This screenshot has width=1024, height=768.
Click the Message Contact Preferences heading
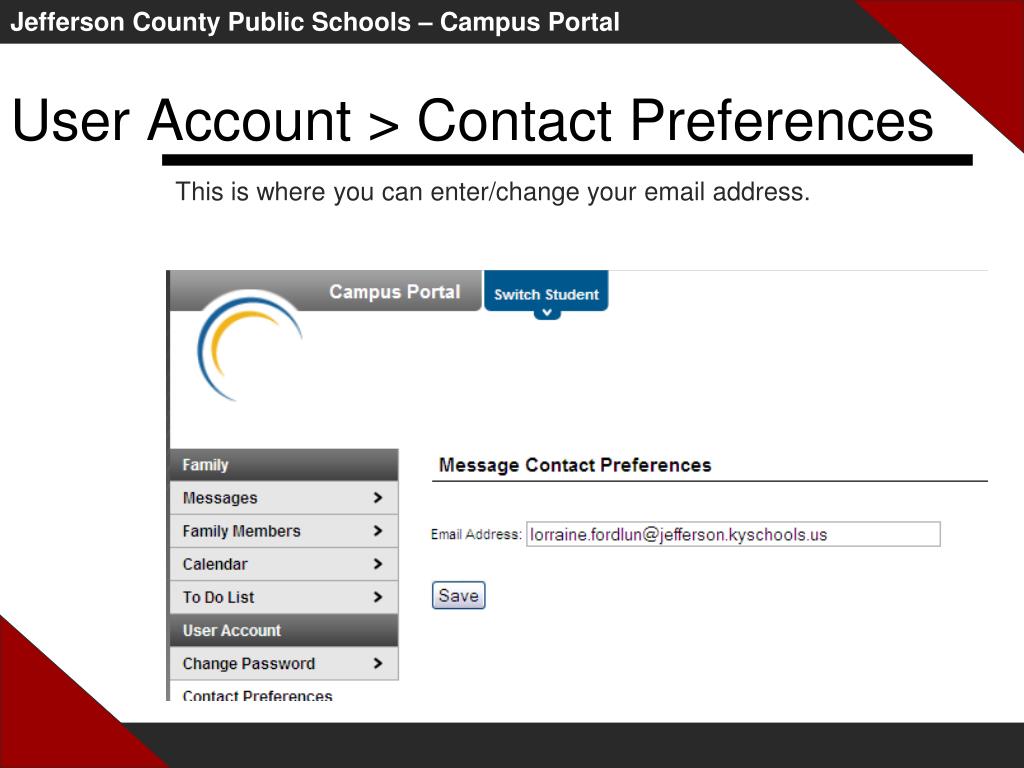575,465
